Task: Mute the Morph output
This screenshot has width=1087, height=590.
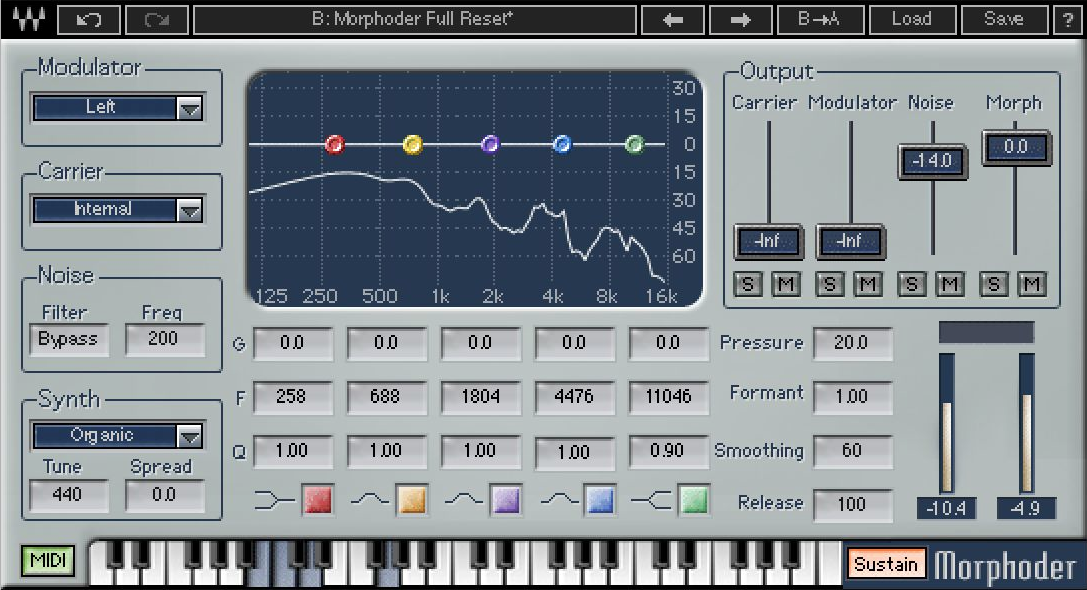Action: [1032, 284]
